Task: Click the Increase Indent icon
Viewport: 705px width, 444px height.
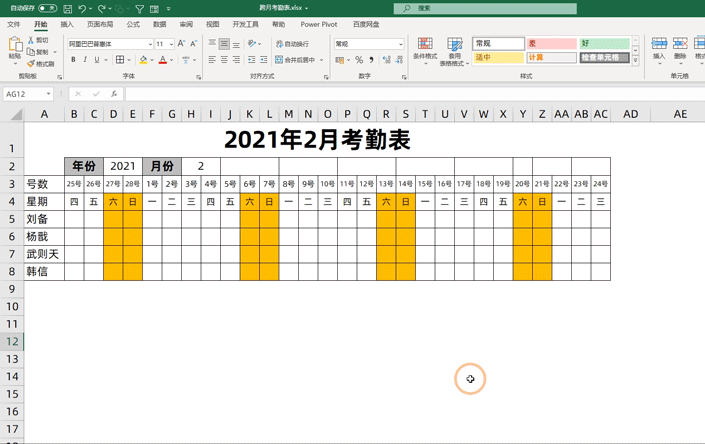Action: click(263, 59)
